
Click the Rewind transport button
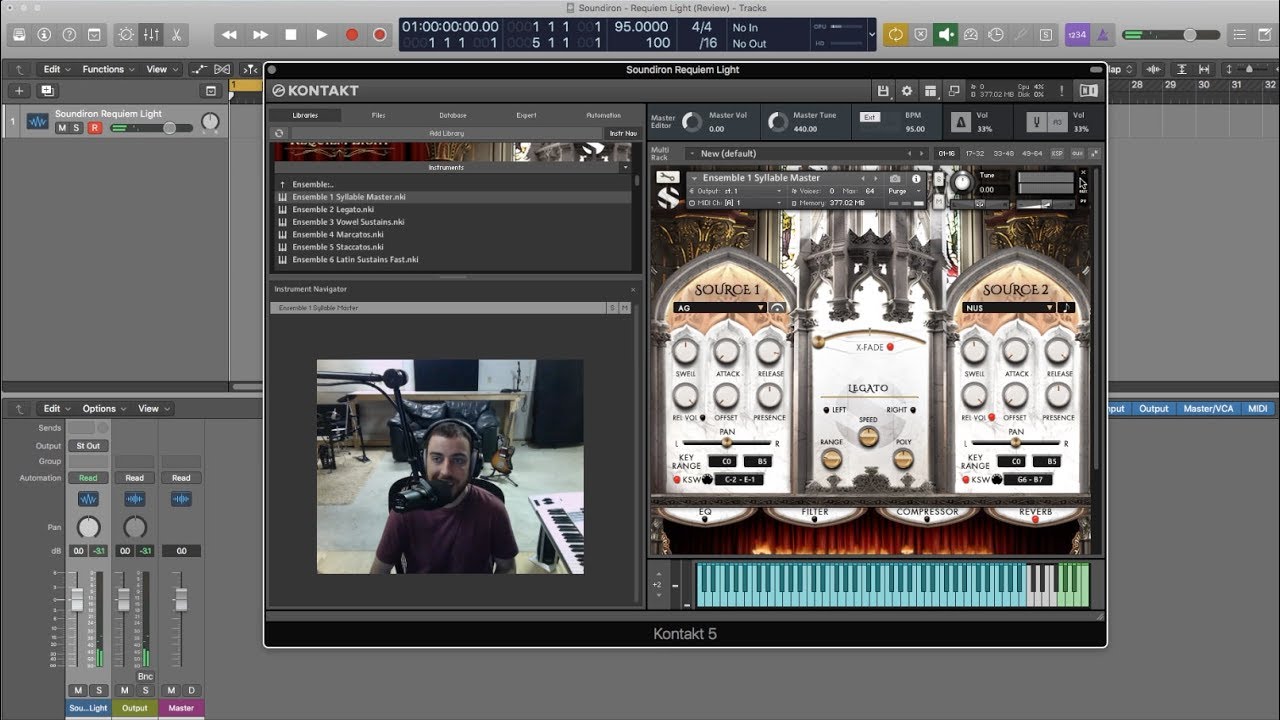tap(229, 34)
